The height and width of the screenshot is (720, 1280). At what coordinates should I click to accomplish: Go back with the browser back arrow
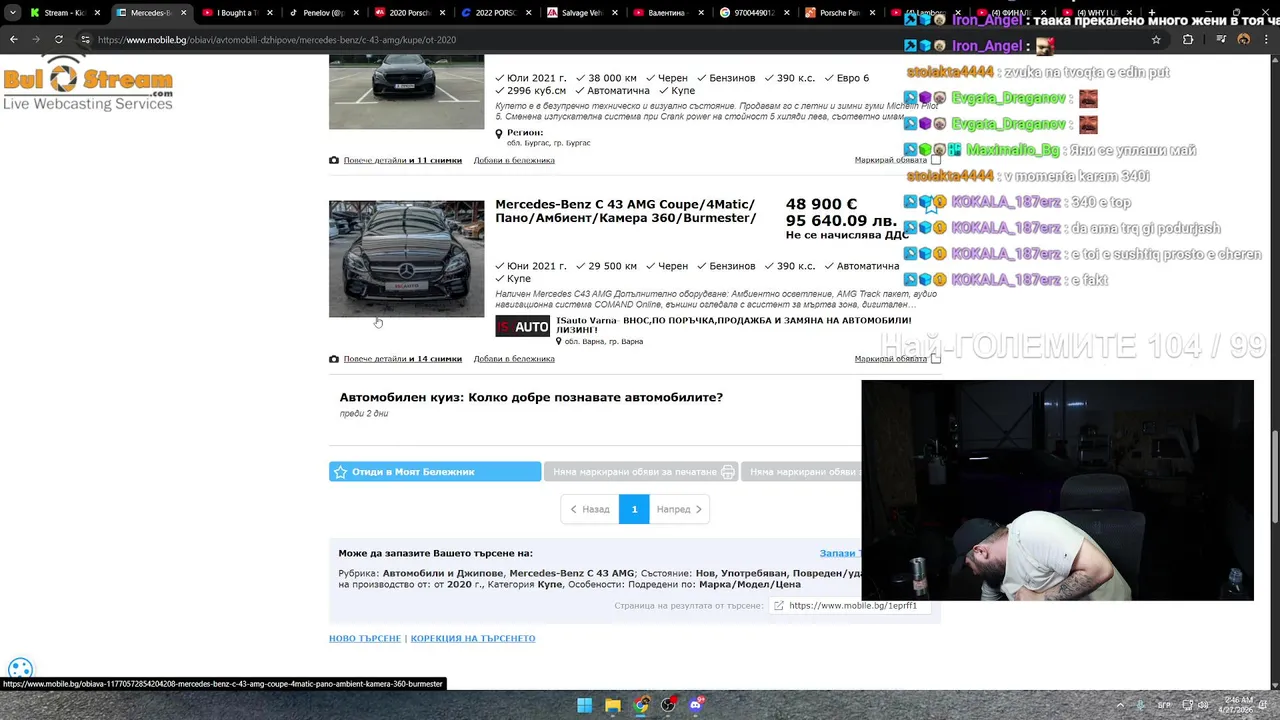(x=13, y=39)
